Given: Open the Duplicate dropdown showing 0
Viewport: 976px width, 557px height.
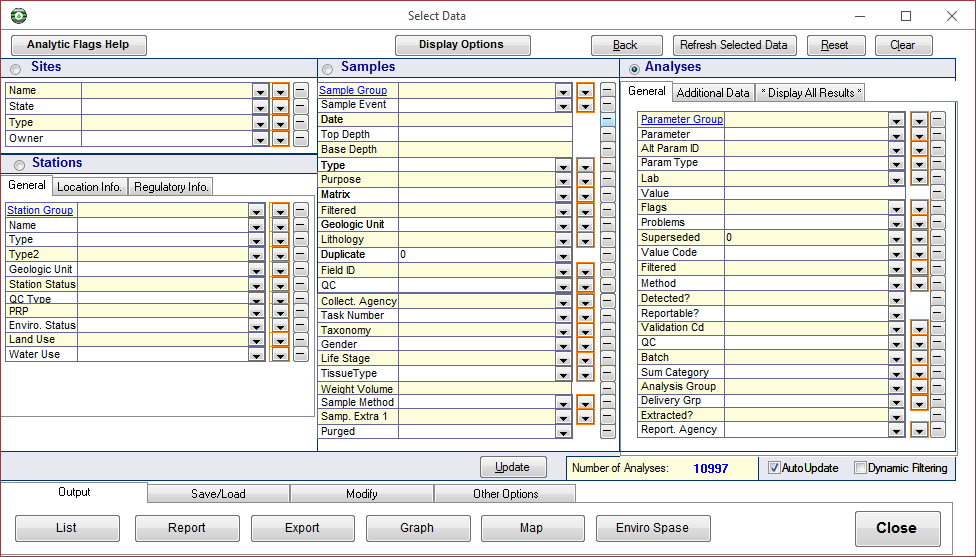Looking at the screenshot, I should (563, 255).
